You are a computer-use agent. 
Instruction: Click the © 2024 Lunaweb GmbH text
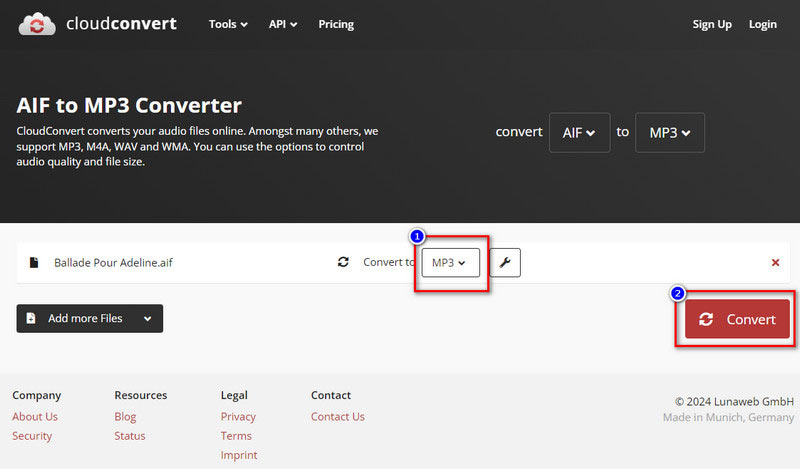734,402
